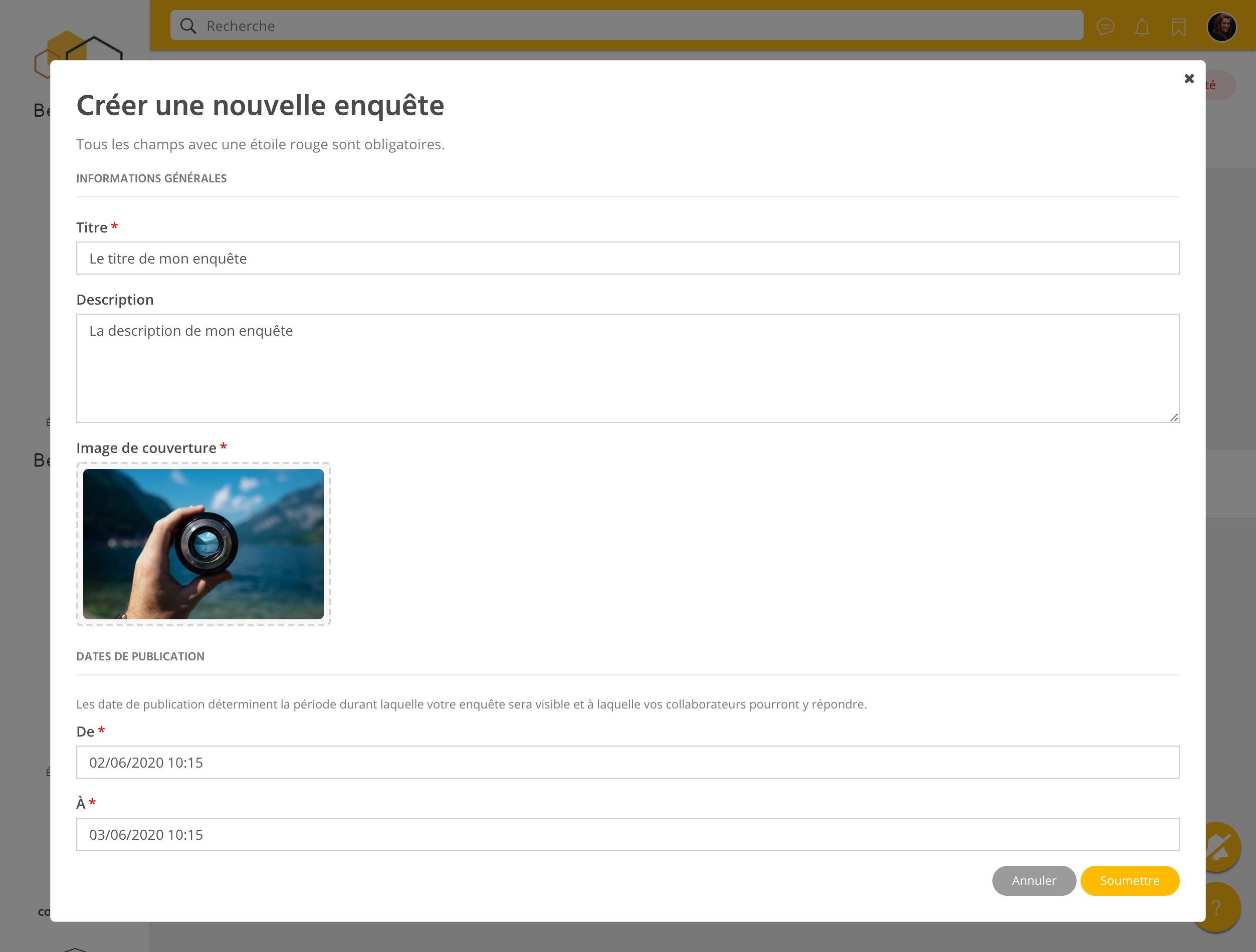Click the Soumettre button
This screenshot has height=952, width=1256.
[x=1129, y=880]
